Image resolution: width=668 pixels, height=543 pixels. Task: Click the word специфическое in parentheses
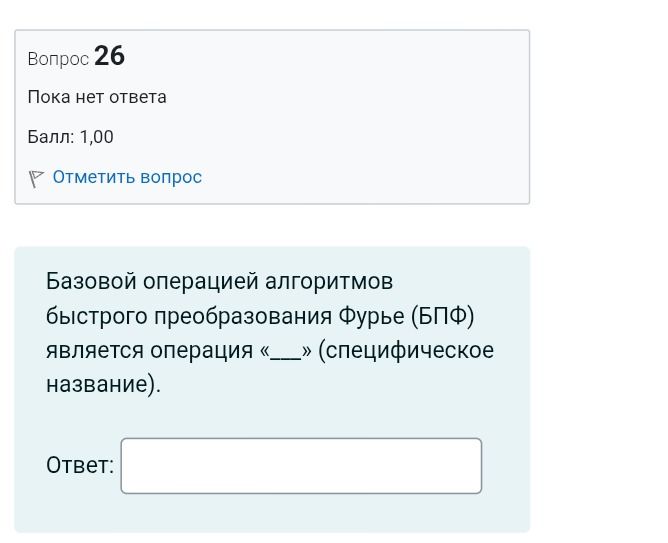tap(410, 351)
